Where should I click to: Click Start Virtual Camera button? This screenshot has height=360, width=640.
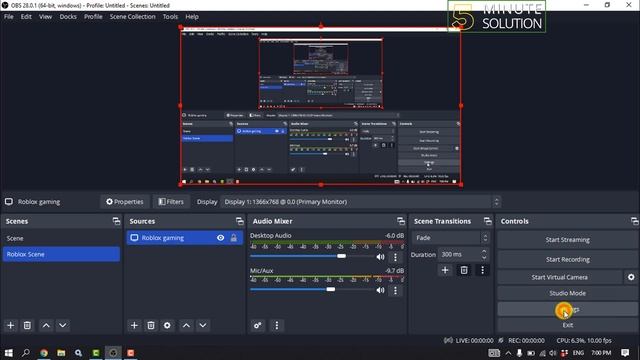(x=559, y=277)
